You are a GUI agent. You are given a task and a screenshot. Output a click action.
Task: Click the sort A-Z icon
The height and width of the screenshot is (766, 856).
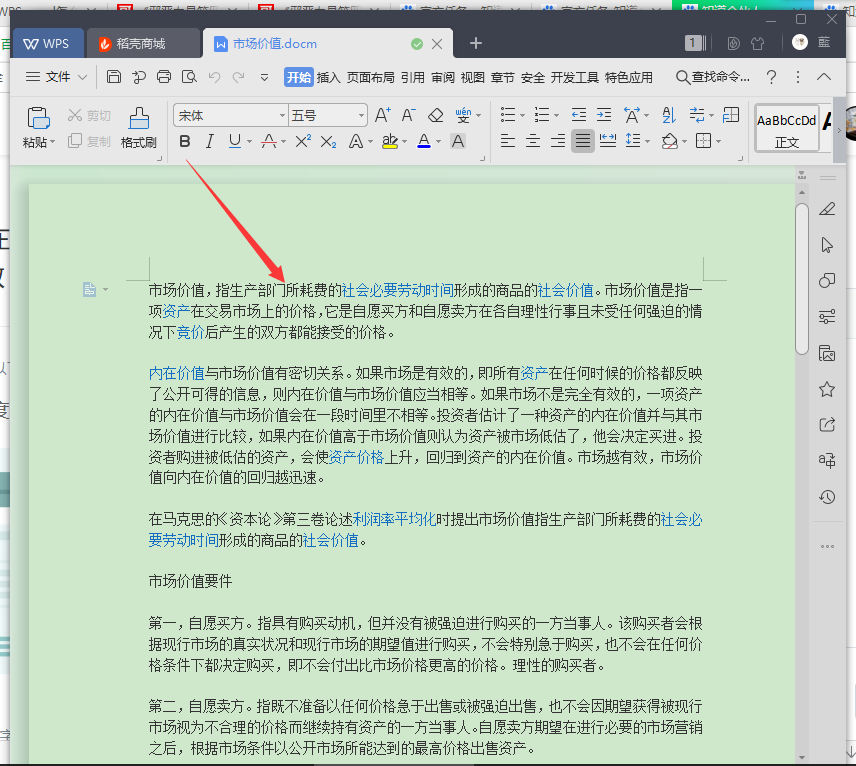pos(669,115)
